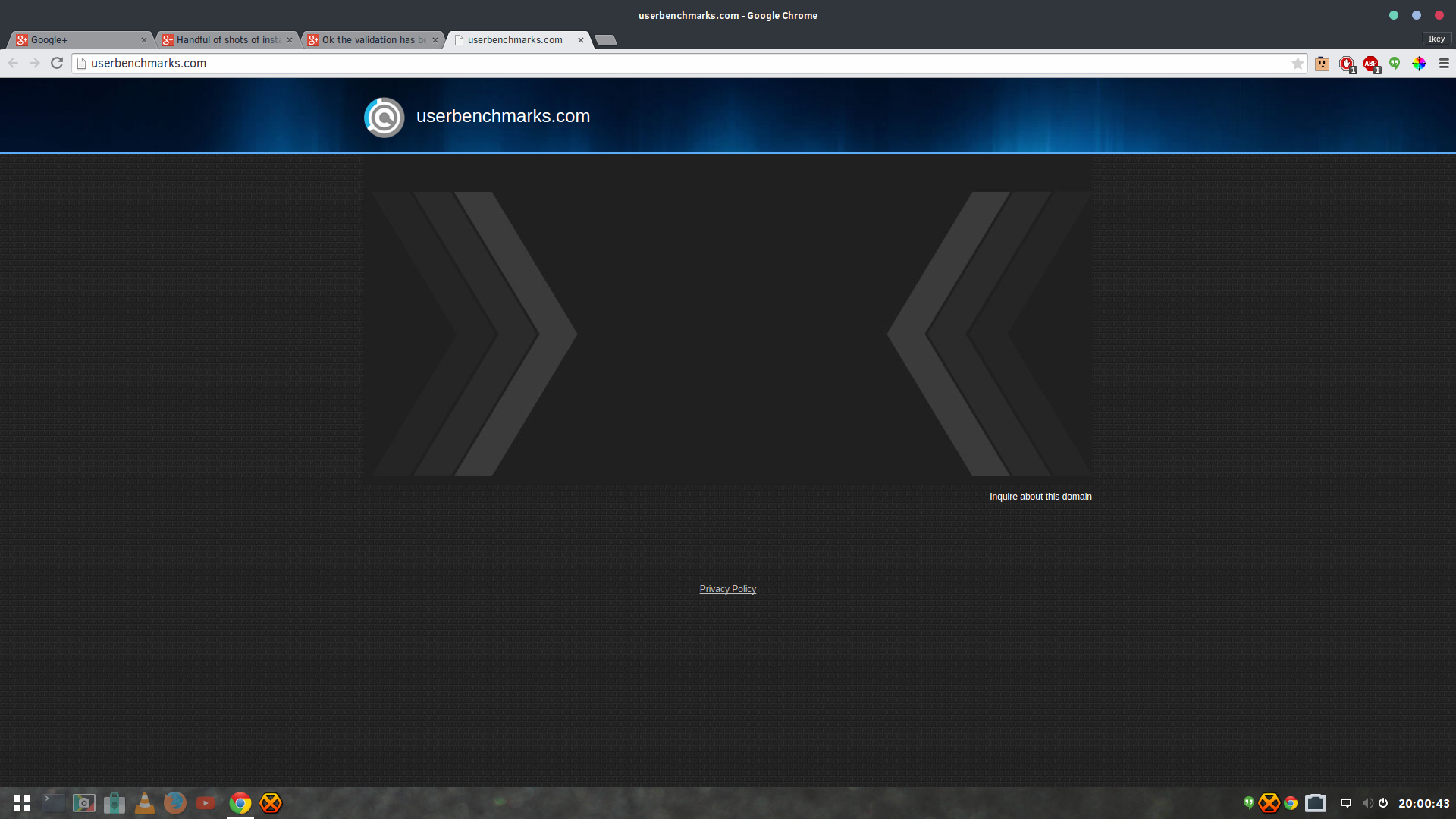The height and width of the screenshot is (819, 1456).
Task: Open the volume control in tray
Action: pyautogui.click(x=1367, y=803)
